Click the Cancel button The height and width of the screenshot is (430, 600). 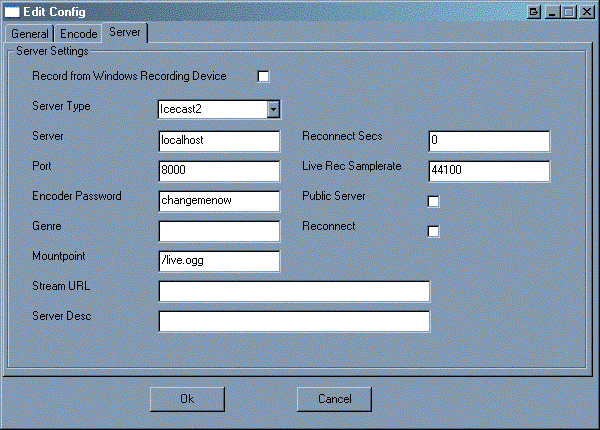coord(335,399)
